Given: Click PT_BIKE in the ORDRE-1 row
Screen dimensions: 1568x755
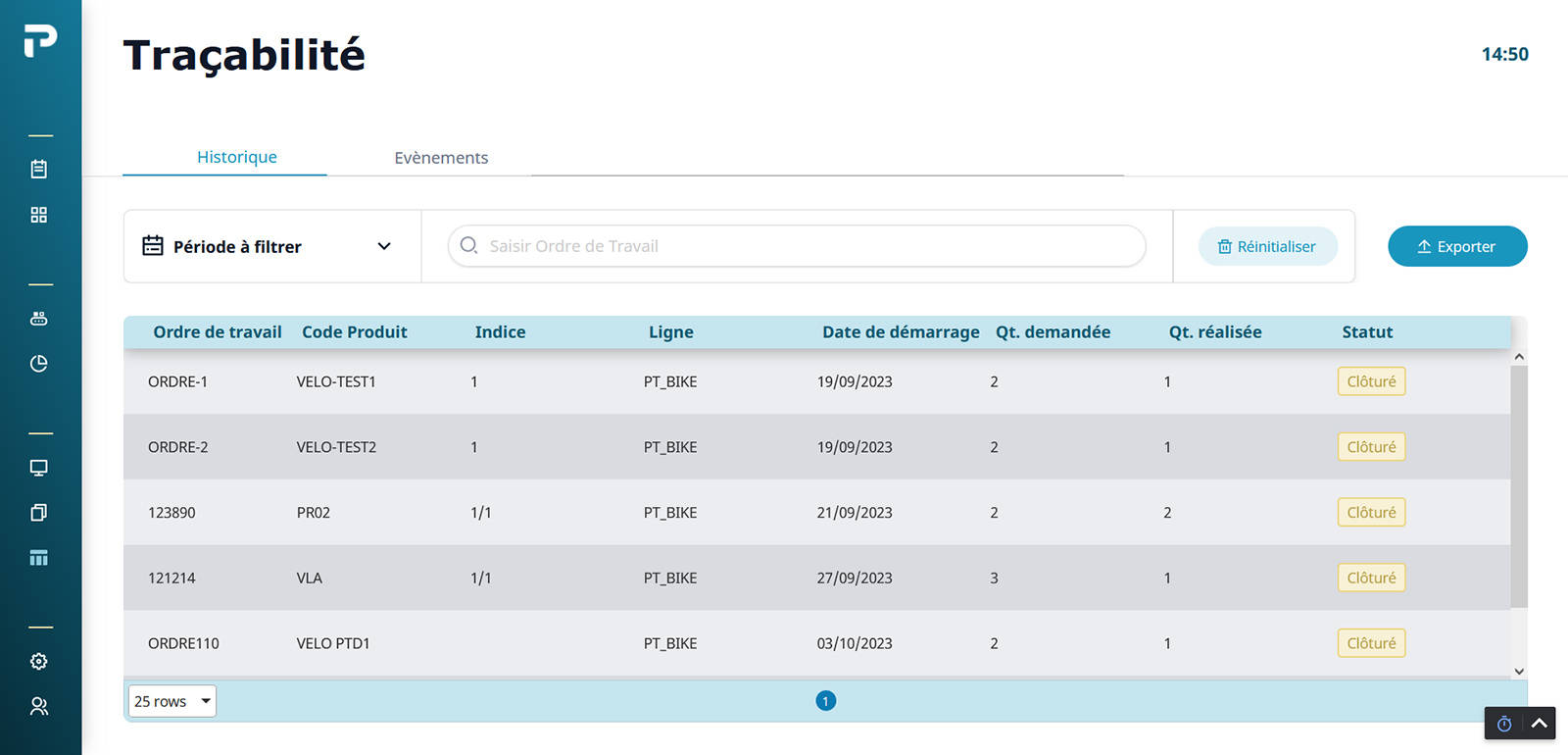Looking at the screenshot, I should (x=670, y=381).
